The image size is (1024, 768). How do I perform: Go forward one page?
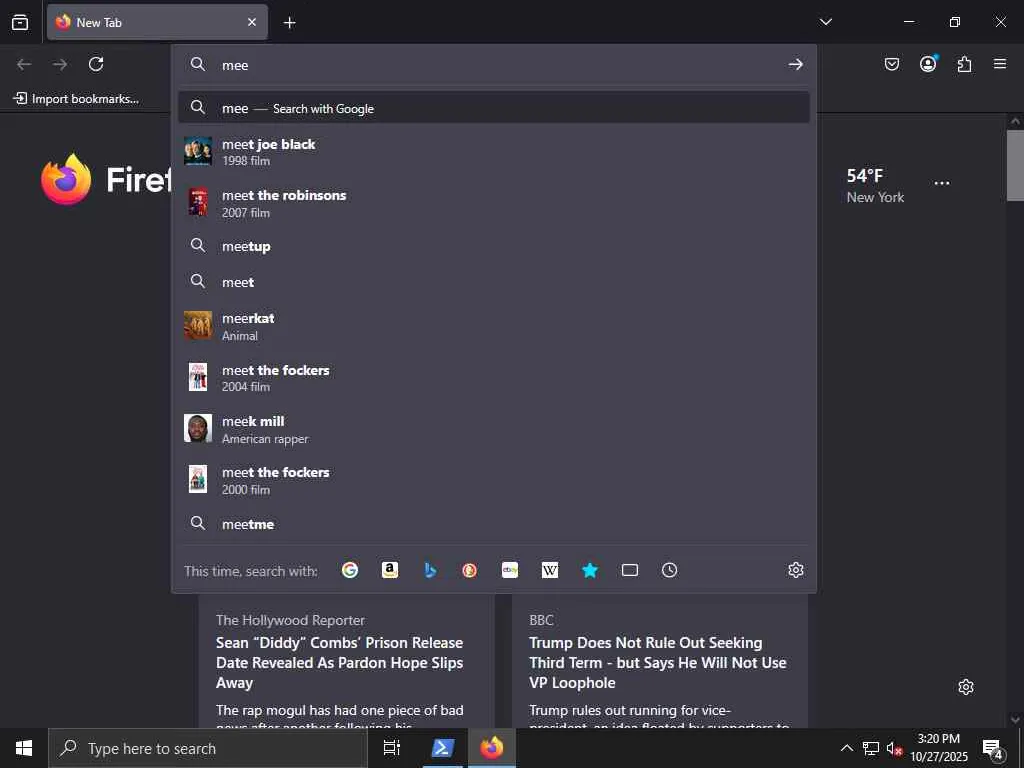tap(60, 64)
